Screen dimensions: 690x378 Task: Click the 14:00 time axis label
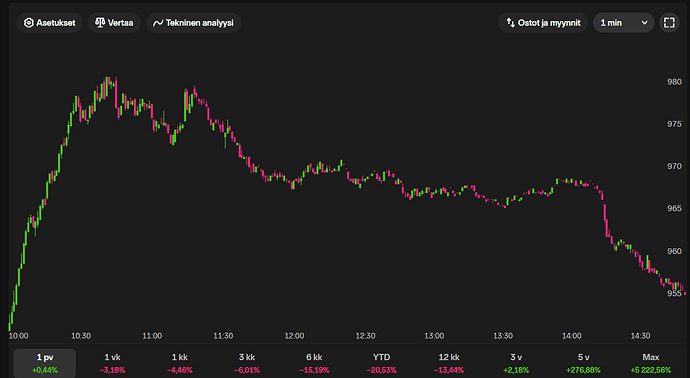coord(571,336)
